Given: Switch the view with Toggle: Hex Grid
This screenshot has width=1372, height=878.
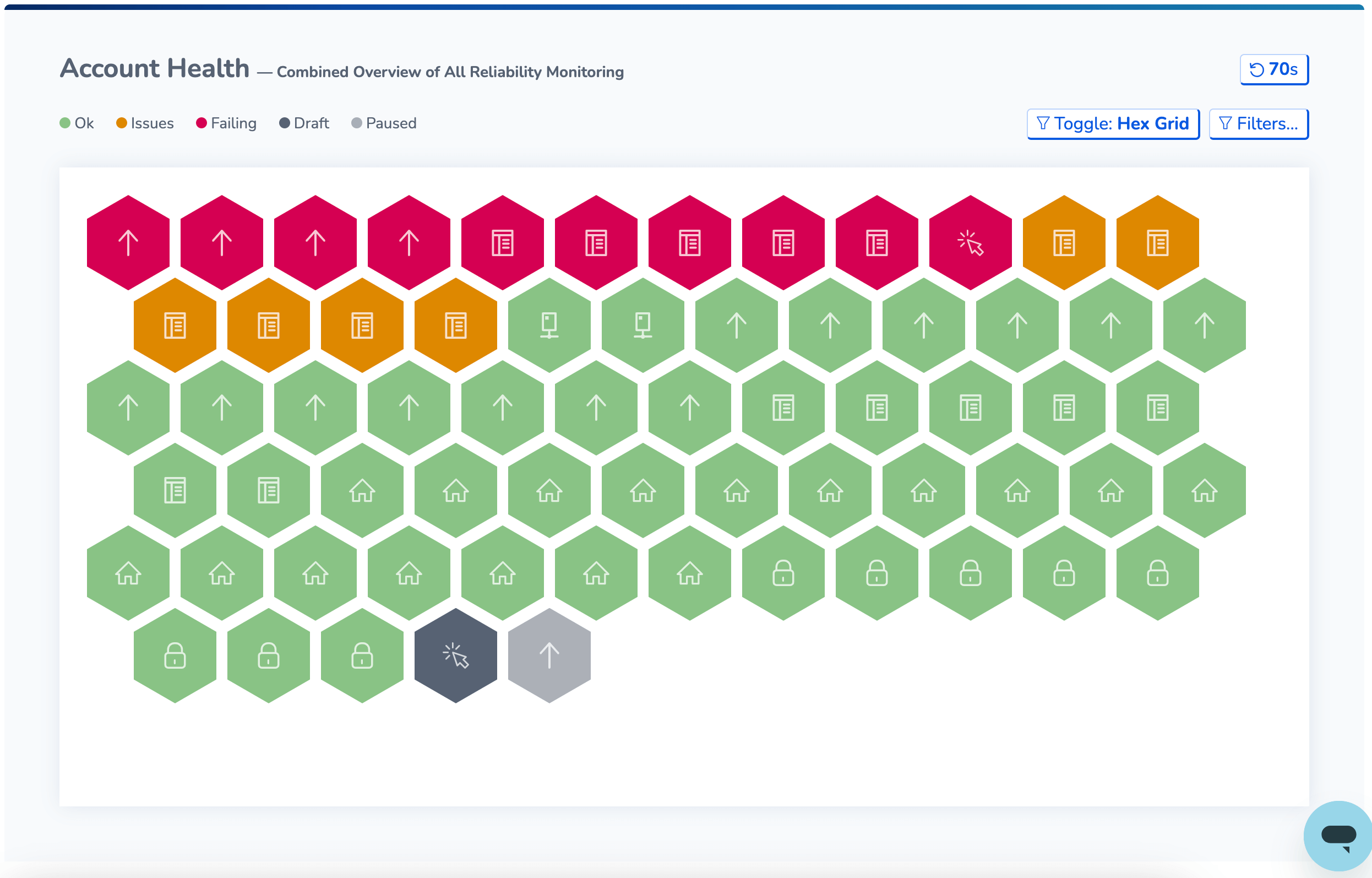Looking at the screenshot, I should (x=1113, y=124).
